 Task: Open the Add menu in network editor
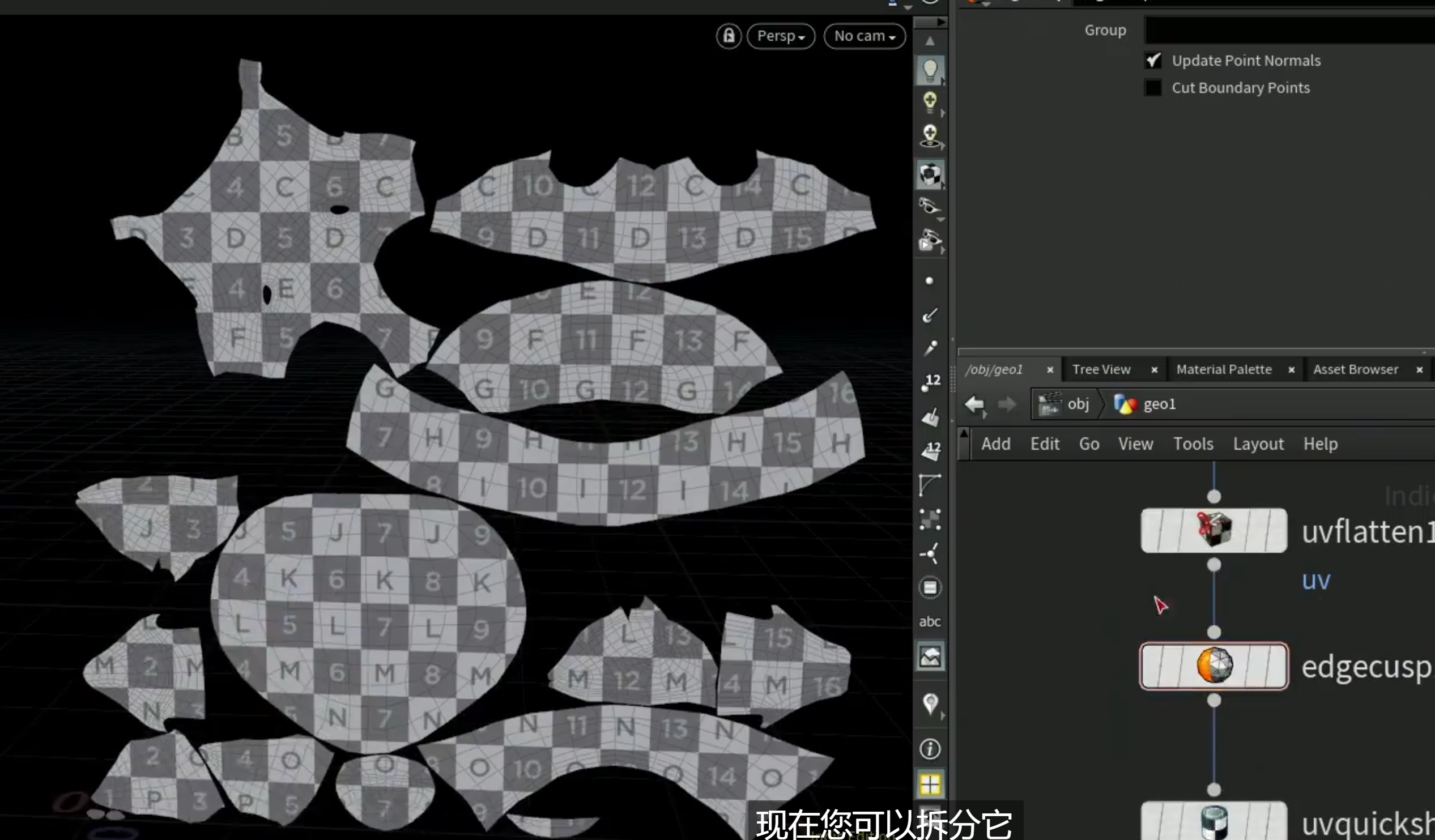(995, 444)
